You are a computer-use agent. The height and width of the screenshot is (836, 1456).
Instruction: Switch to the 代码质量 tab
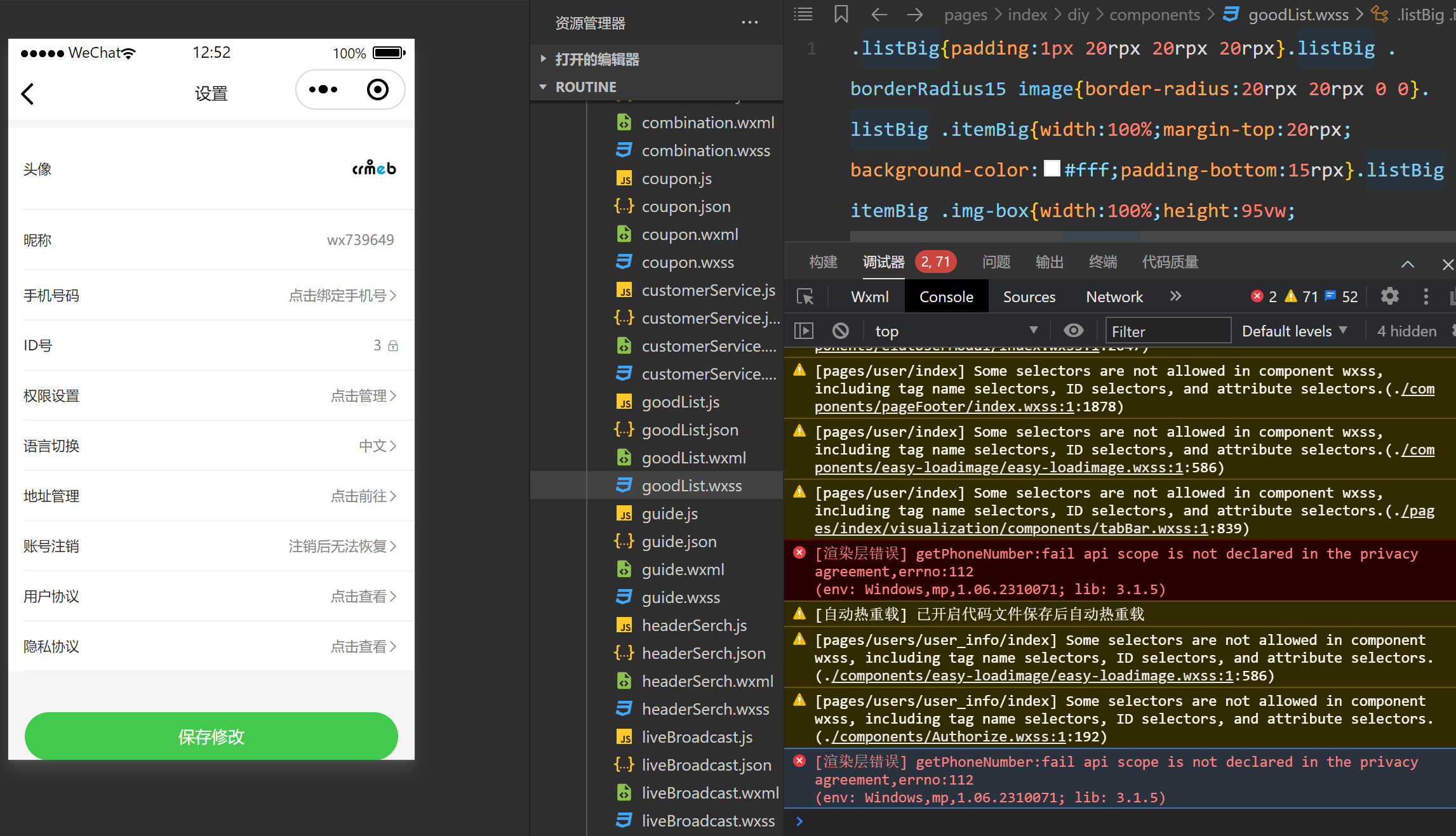[1170, 262]
